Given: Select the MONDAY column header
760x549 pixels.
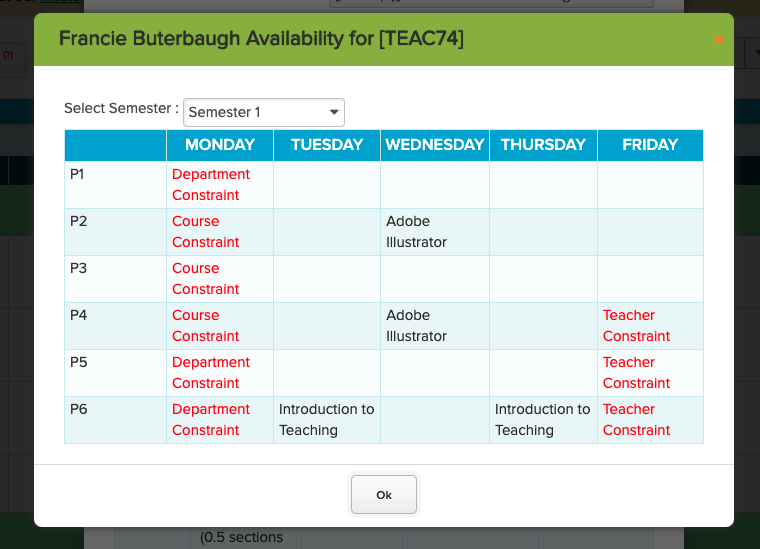Looking at the screenshot, I should pos(220,145).
